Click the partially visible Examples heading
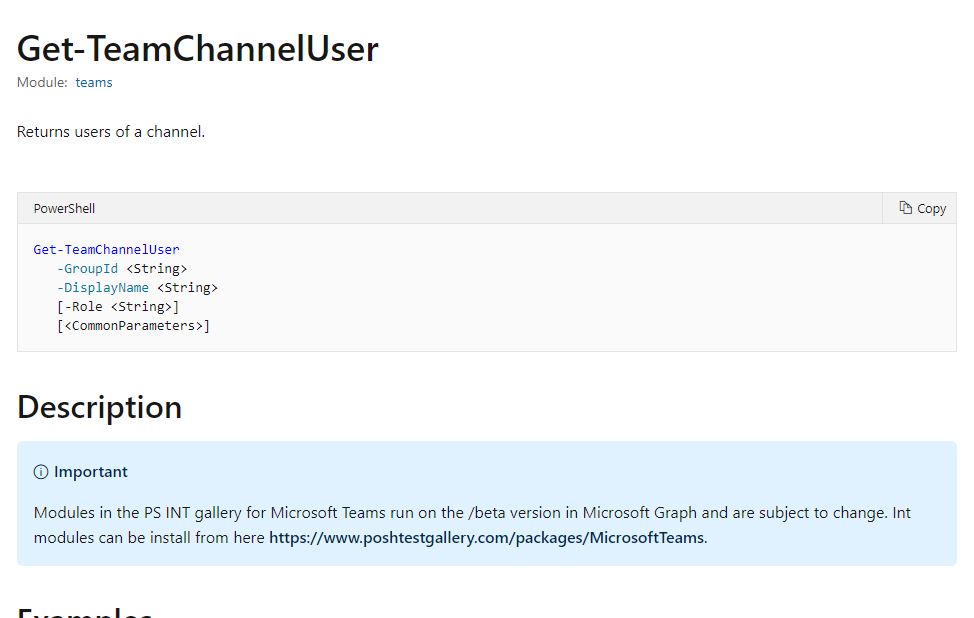 [x=85, y=612]
